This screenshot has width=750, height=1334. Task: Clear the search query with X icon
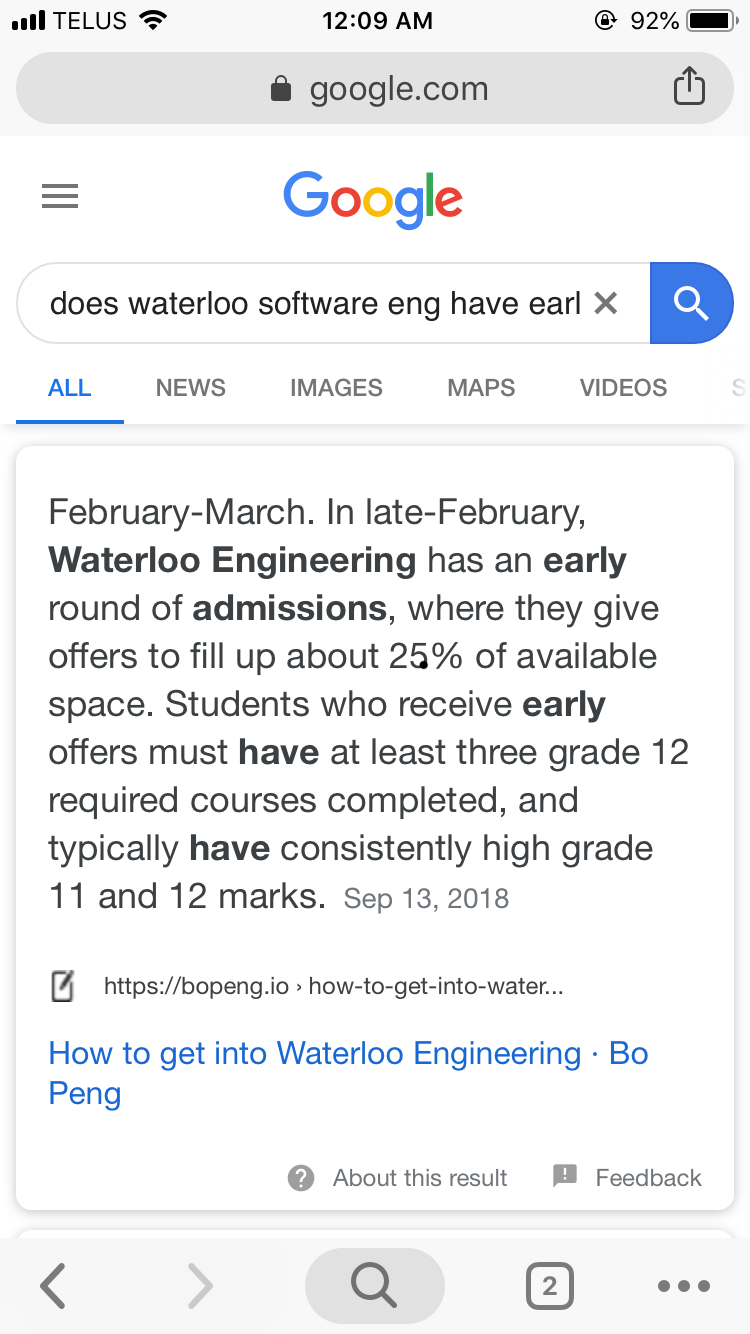click(605, 303)
